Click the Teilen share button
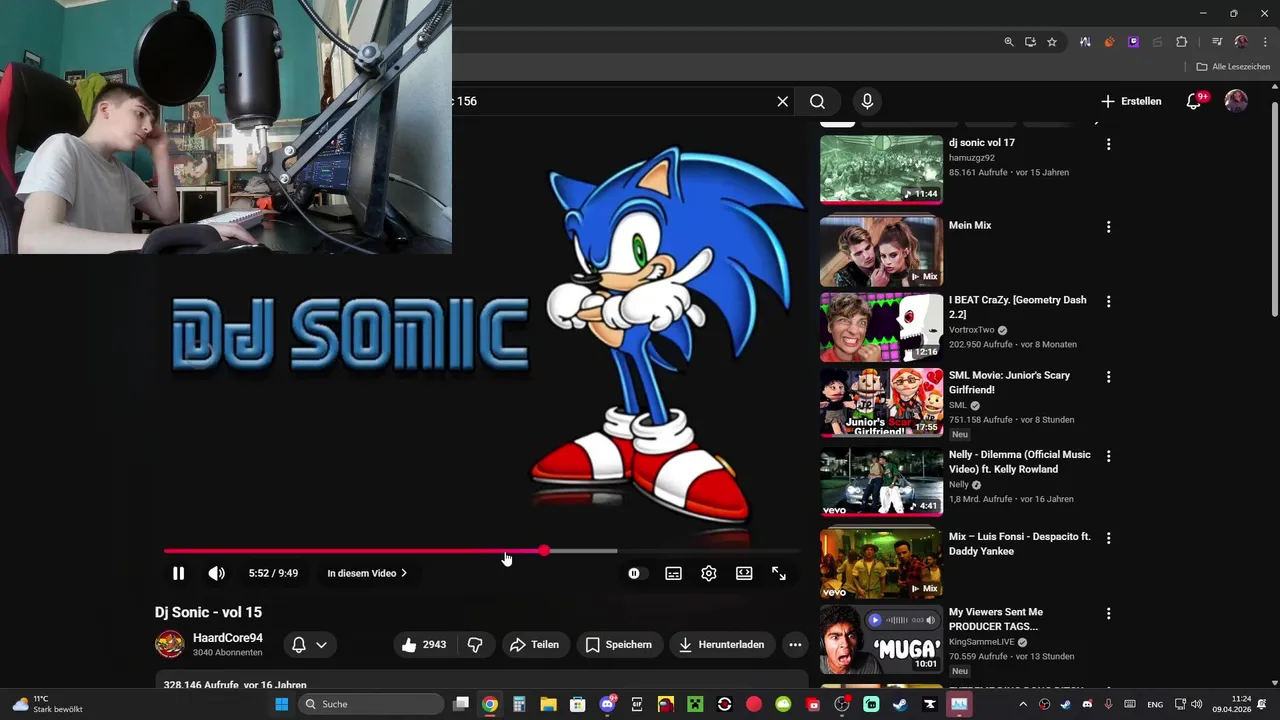This screenshot has height=720, width=1280. 535,645
